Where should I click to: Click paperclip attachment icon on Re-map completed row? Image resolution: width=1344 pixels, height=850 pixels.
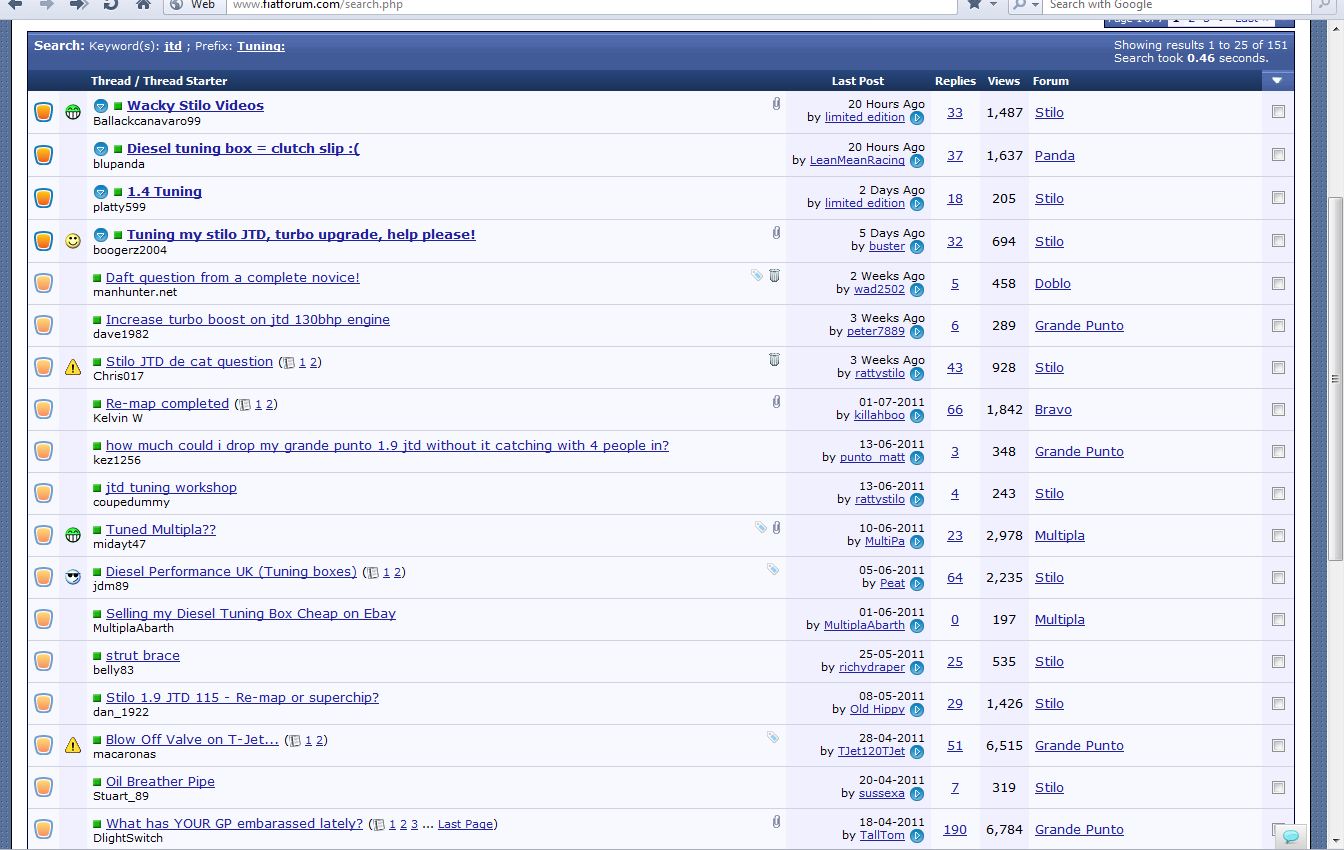click(776, 402)
